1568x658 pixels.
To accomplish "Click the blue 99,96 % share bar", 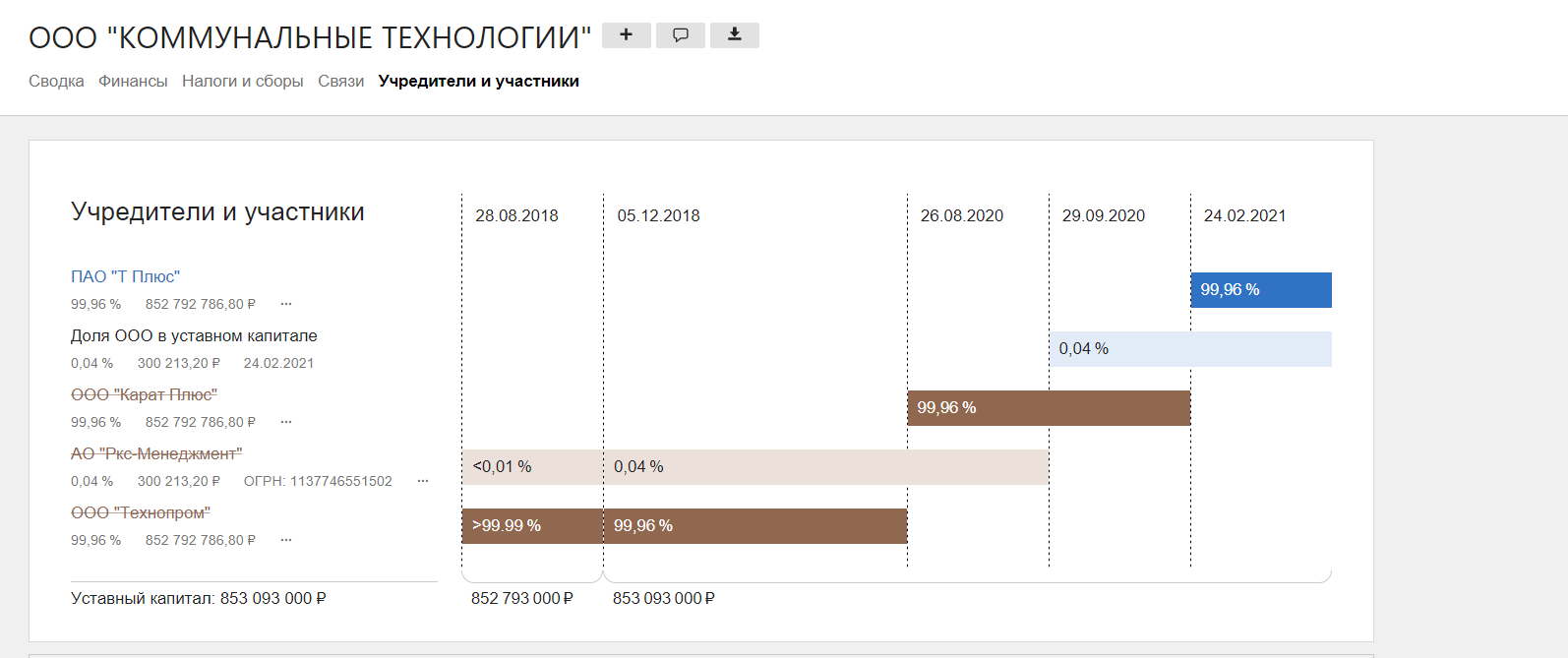I will pos(1261,290).
